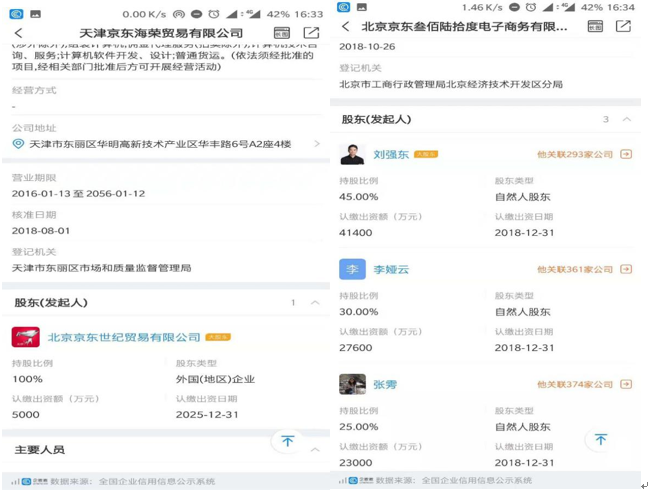
Task: Select 张雱 share ratio 25.00%
Action: click(358, 427)
